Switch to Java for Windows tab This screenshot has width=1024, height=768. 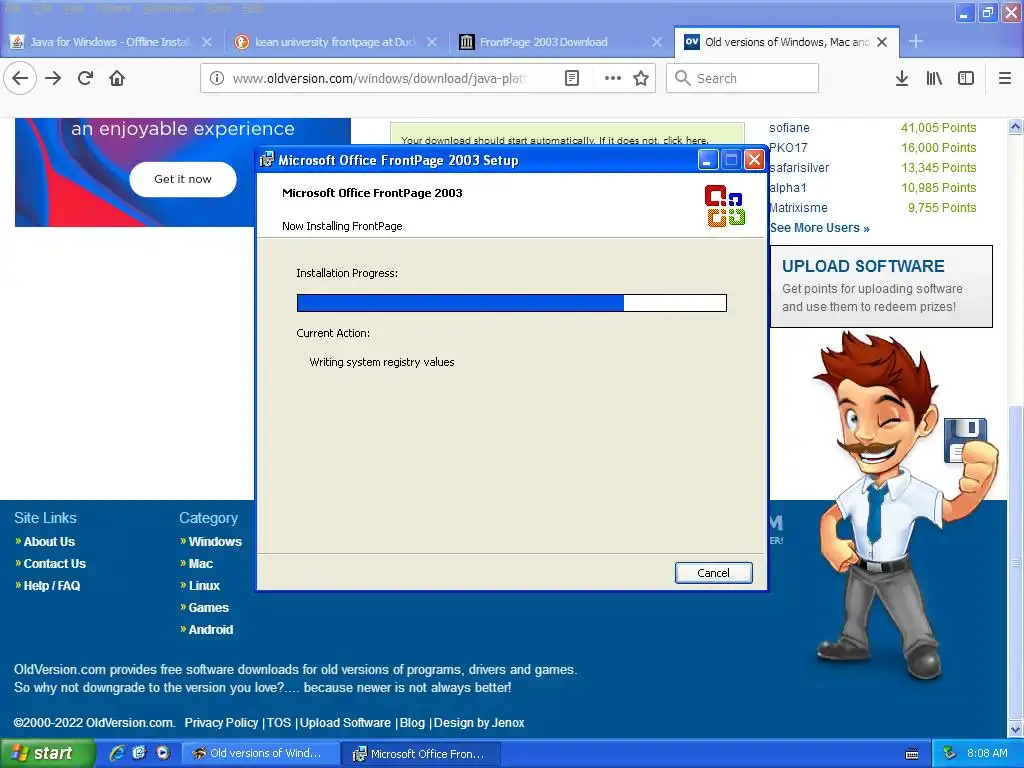(x=111, y=42)
